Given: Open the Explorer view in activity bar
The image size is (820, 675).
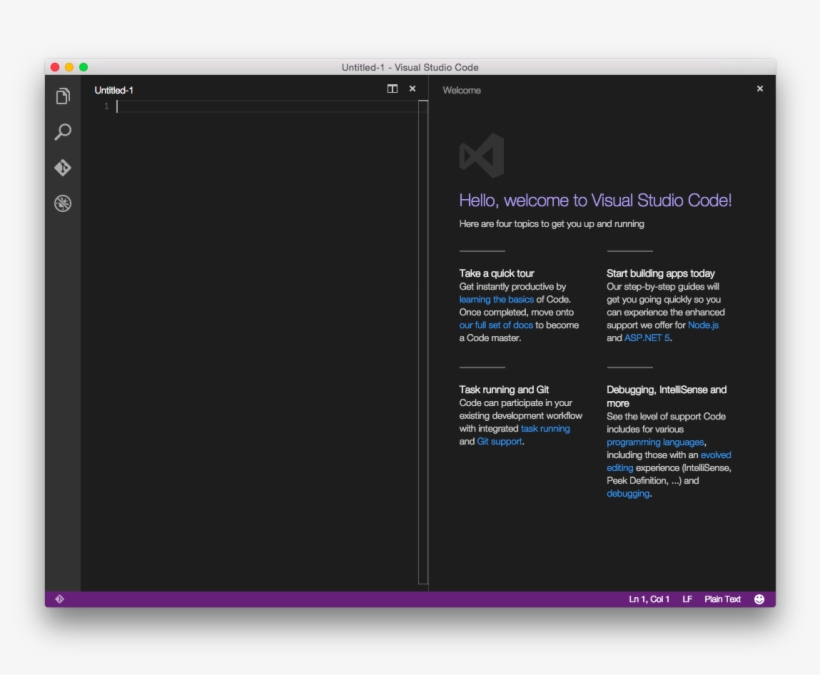Looking at the screenshot, I should pos(62,96).
